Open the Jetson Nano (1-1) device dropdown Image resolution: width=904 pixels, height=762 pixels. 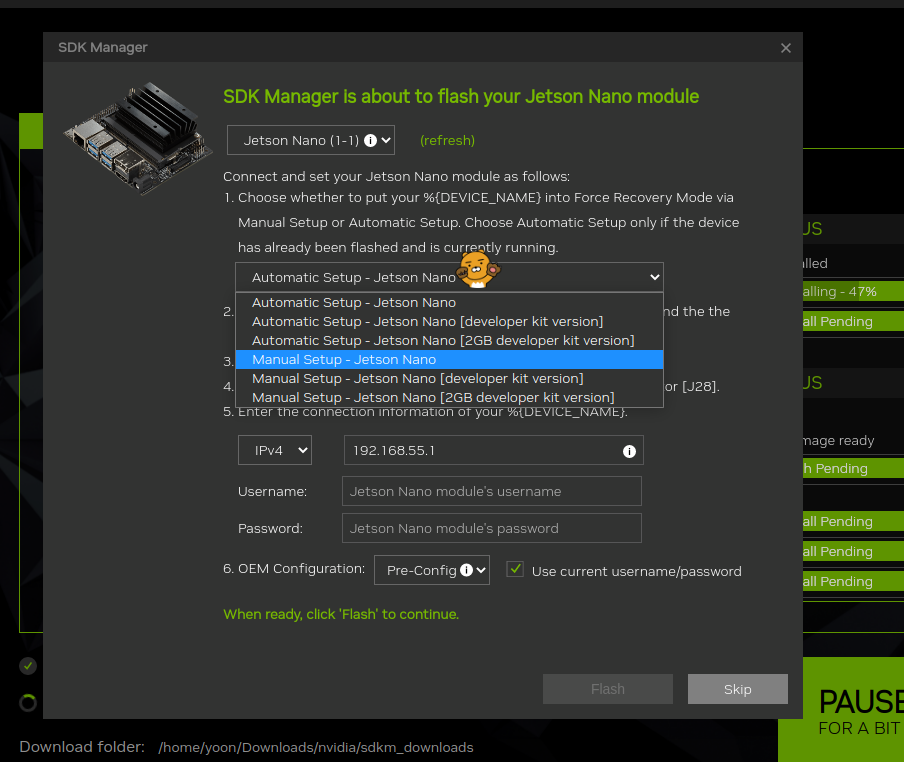point(311,140)
